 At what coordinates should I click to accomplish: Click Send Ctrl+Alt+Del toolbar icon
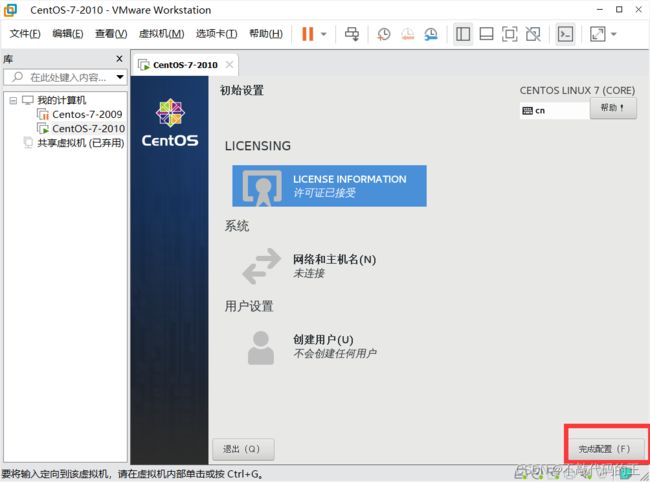pos(352,34)
